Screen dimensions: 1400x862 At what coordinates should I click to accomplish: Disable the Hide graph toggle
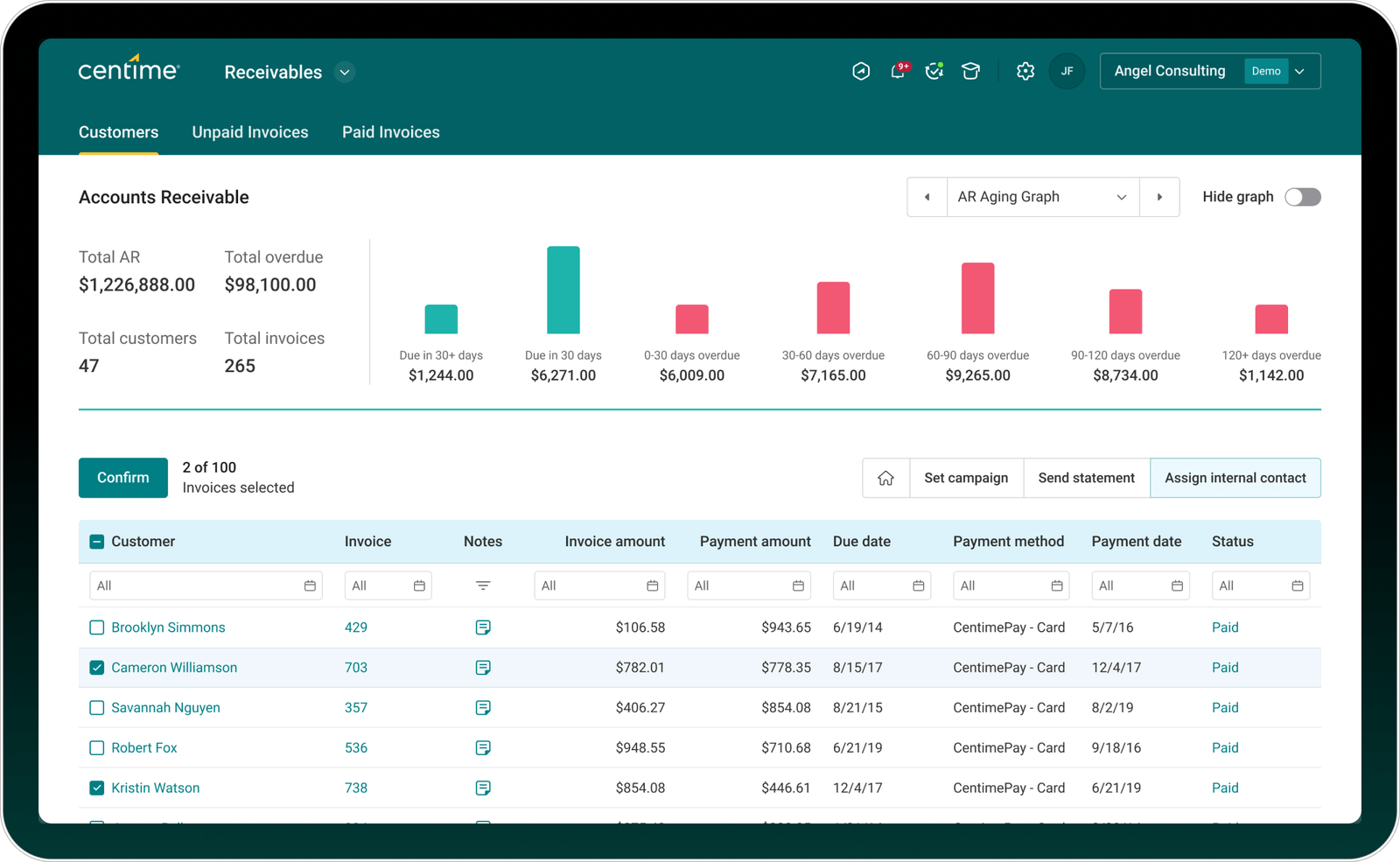click(1303, 197)
